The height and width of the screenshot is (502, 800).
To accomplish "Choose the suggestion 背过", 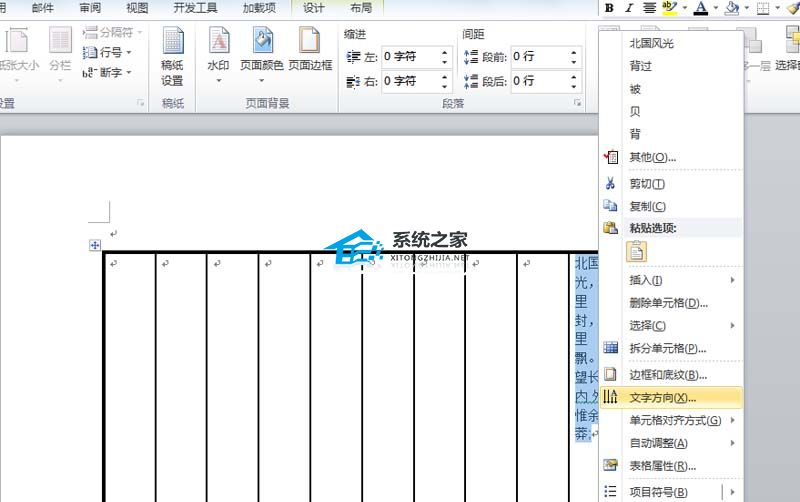I will 640,66.
